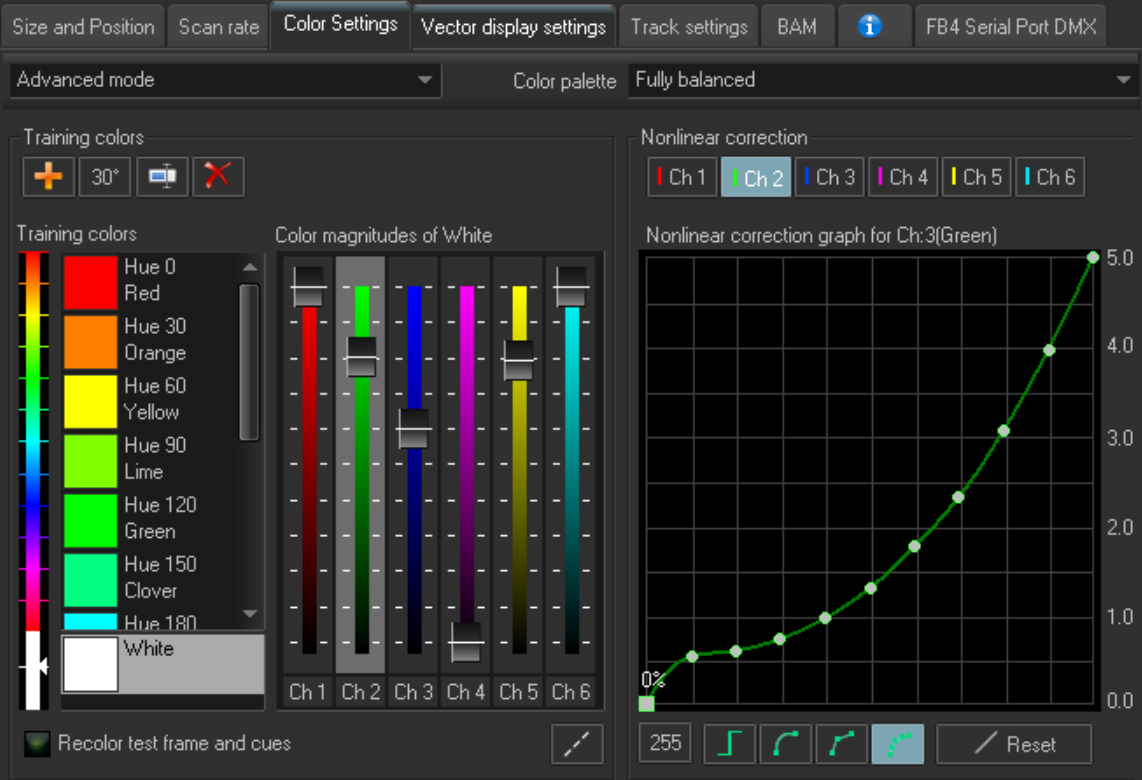Select the smooth curve shape icon
1142x780 pixels.
click(x=786, y=744)
